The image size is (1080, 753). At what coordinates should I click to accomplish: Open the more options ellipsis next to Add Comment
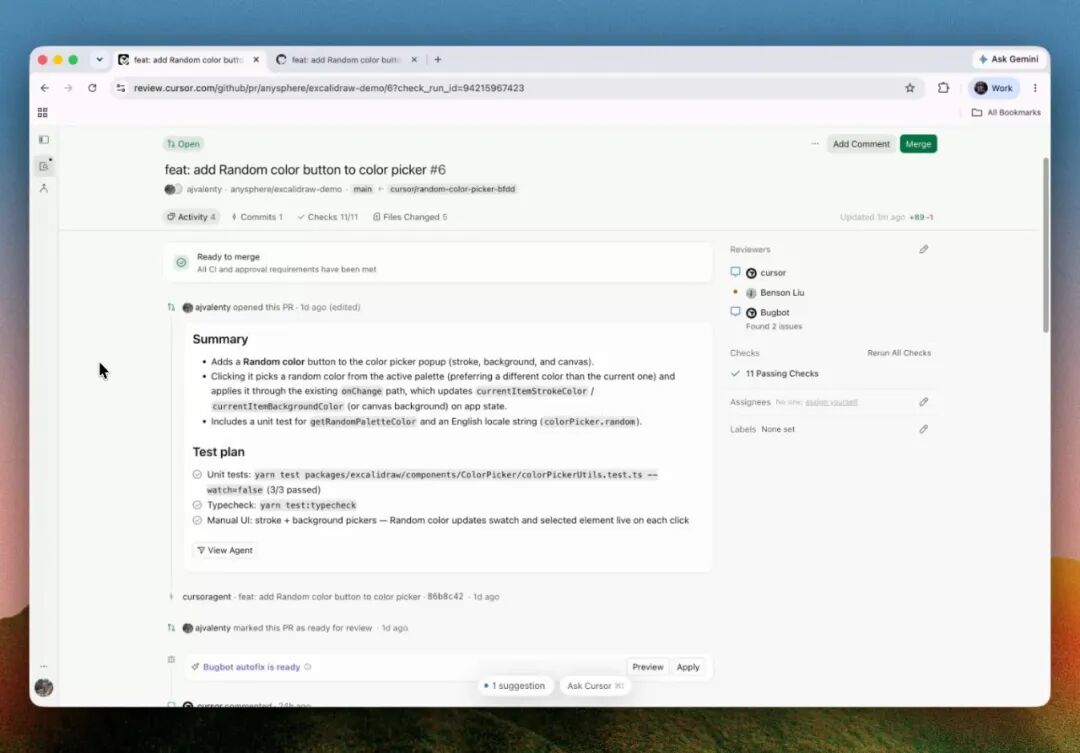pyautogui.click(x=815, y=144)
